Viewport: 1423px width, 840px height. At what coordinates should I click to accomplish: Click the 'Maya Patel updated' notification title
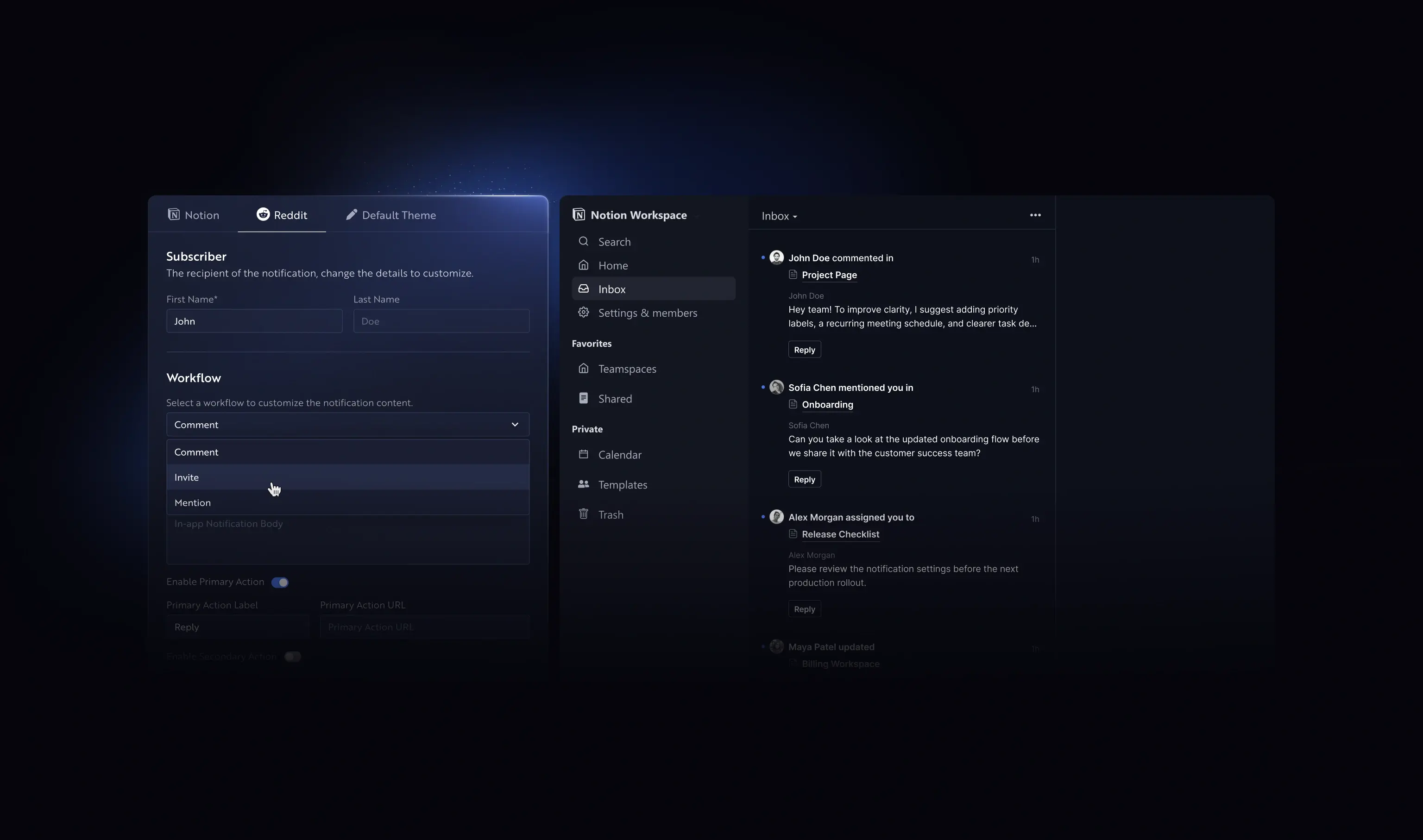(831, 647)
